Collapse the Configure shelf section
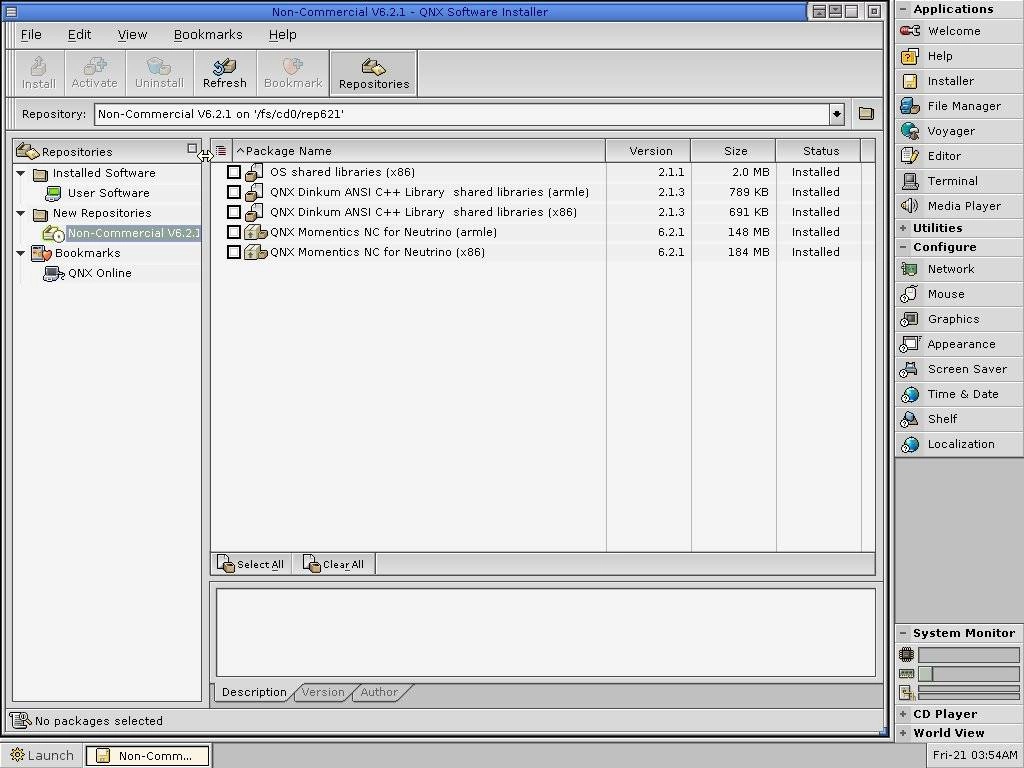1024x768 pixels. (903, 248)
